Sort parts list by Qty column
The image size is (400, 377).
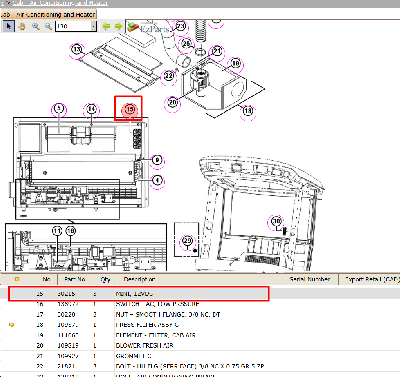(x=105, y=279)
